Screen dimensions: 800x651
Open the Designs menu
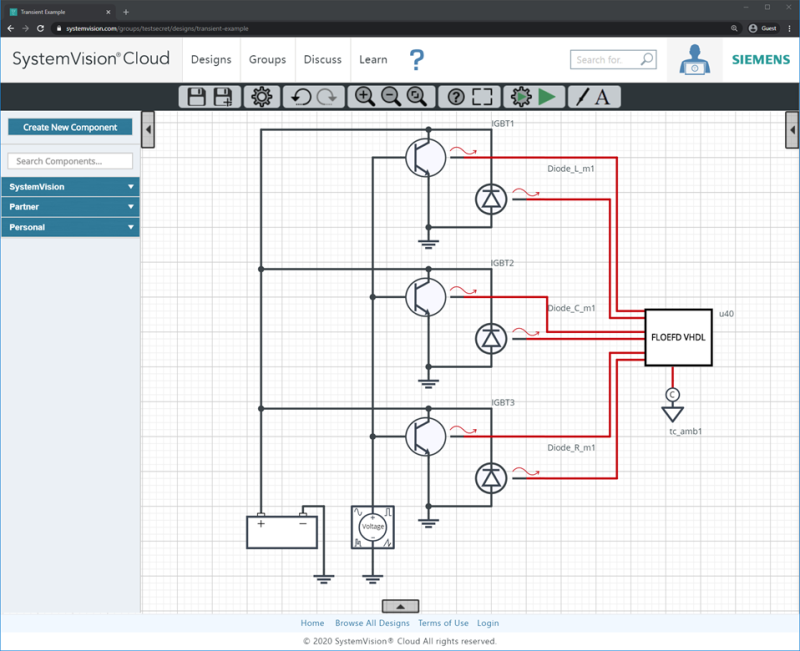(x=211, y=60)
